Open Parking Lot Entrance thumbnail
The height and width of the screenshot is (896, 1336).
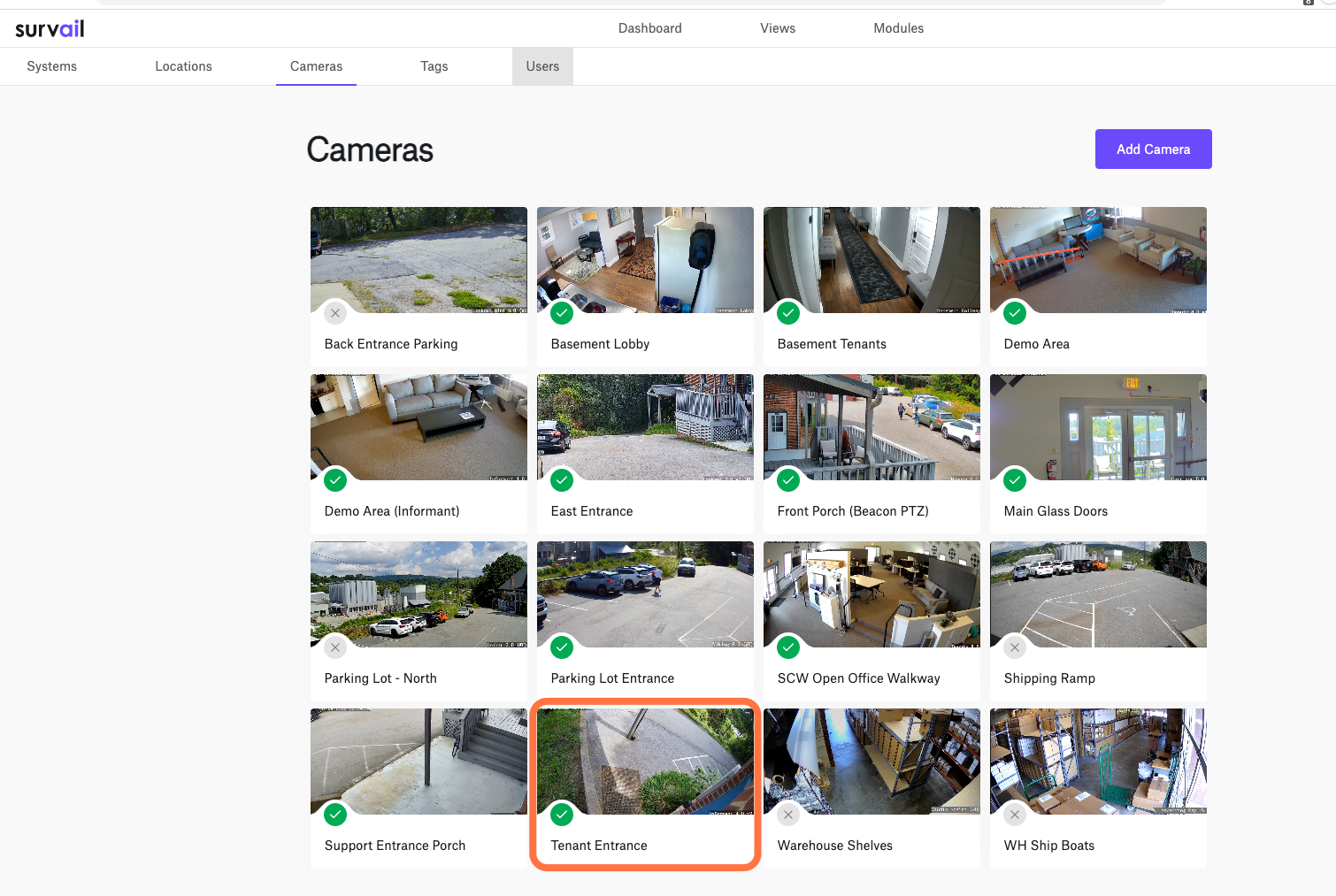(x=645, y=594)
